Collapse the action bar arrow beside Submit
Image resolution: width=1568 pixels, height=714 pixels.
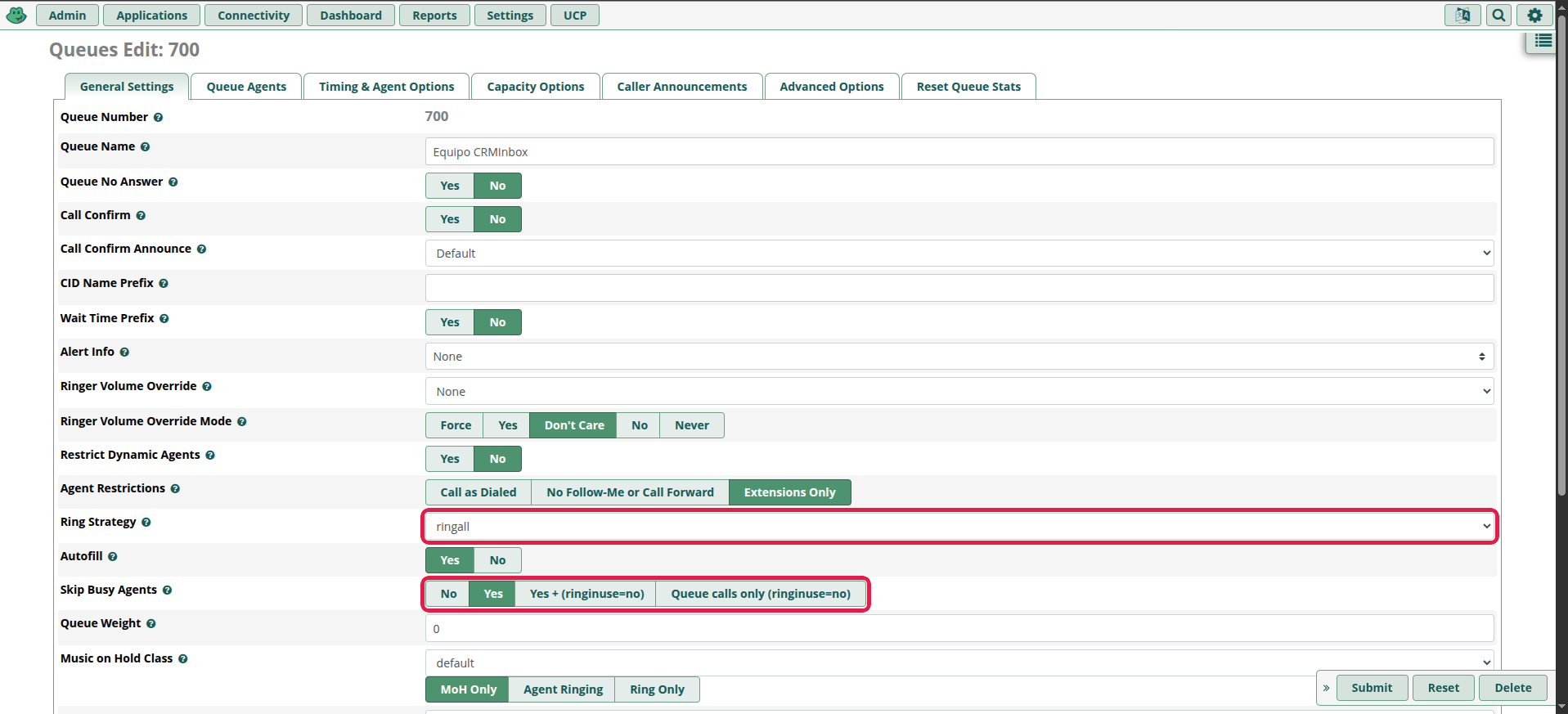[1326, 688]
